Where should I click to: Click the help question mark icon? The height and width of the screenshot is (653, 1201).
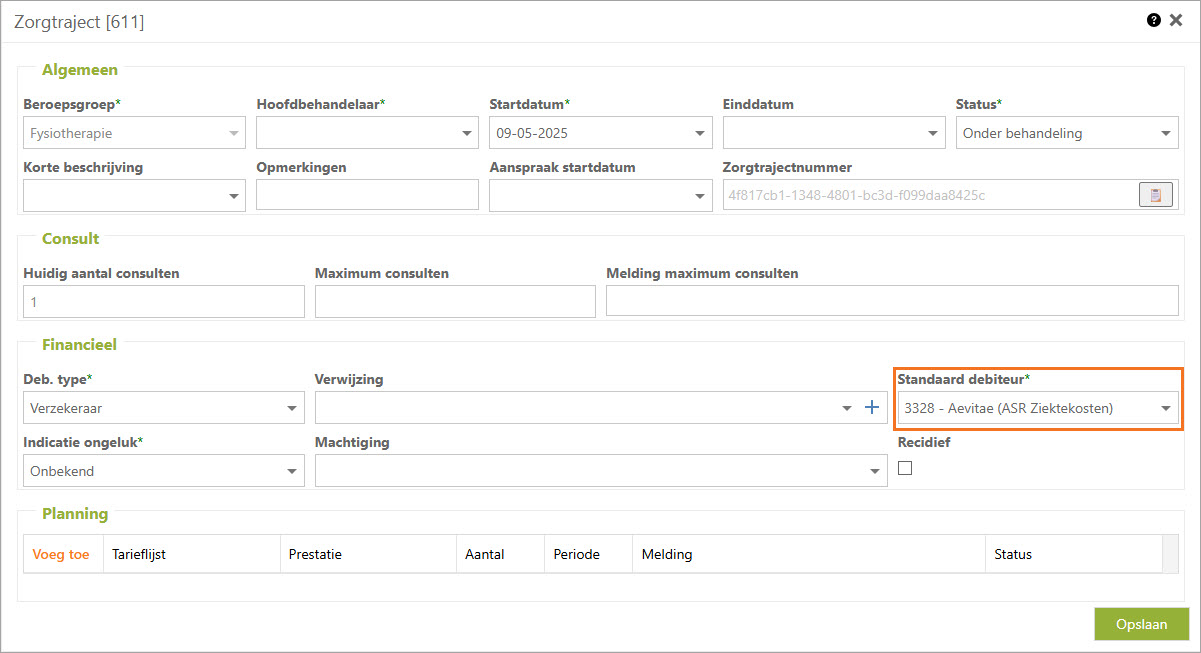click(x=1153, y=20)
